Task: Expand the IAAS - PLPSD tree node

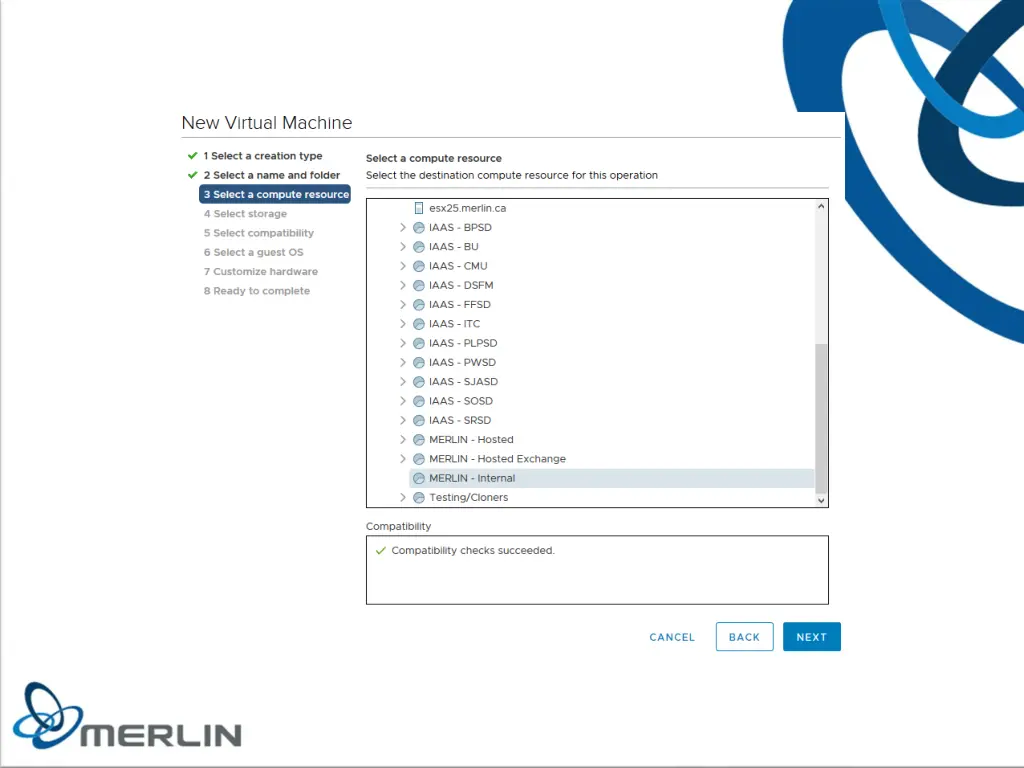Action: [403, 343]
